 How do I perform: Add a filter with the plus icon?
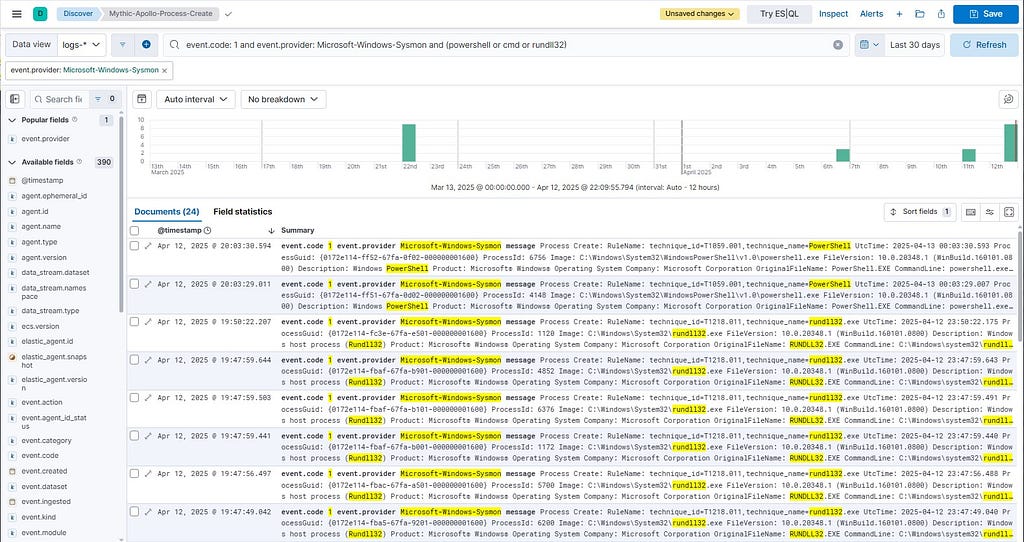click(146, 44)
